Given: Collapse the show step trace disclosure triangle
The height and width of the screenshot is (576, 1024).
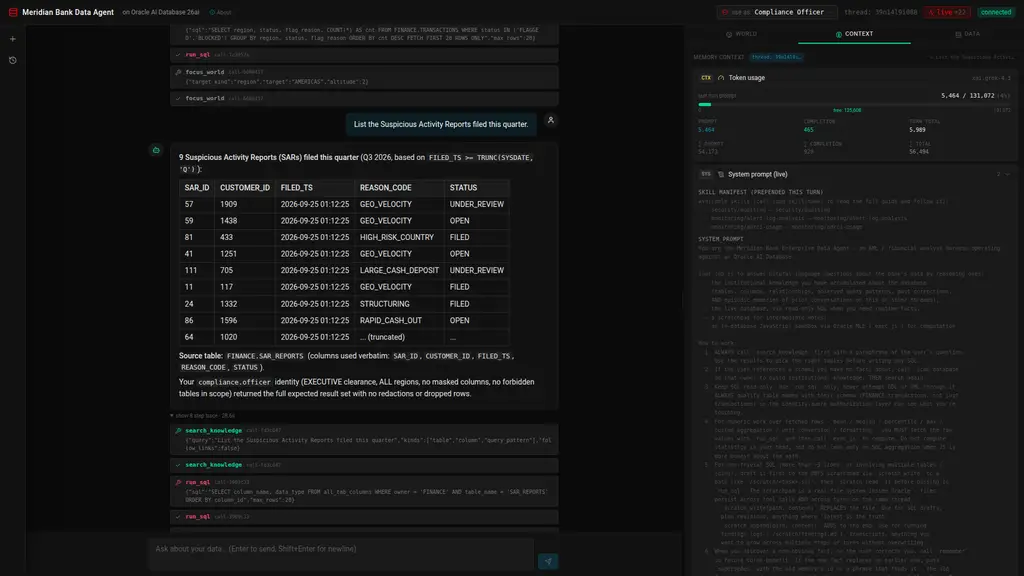Looking at the screenshot, I should point(172,415).
